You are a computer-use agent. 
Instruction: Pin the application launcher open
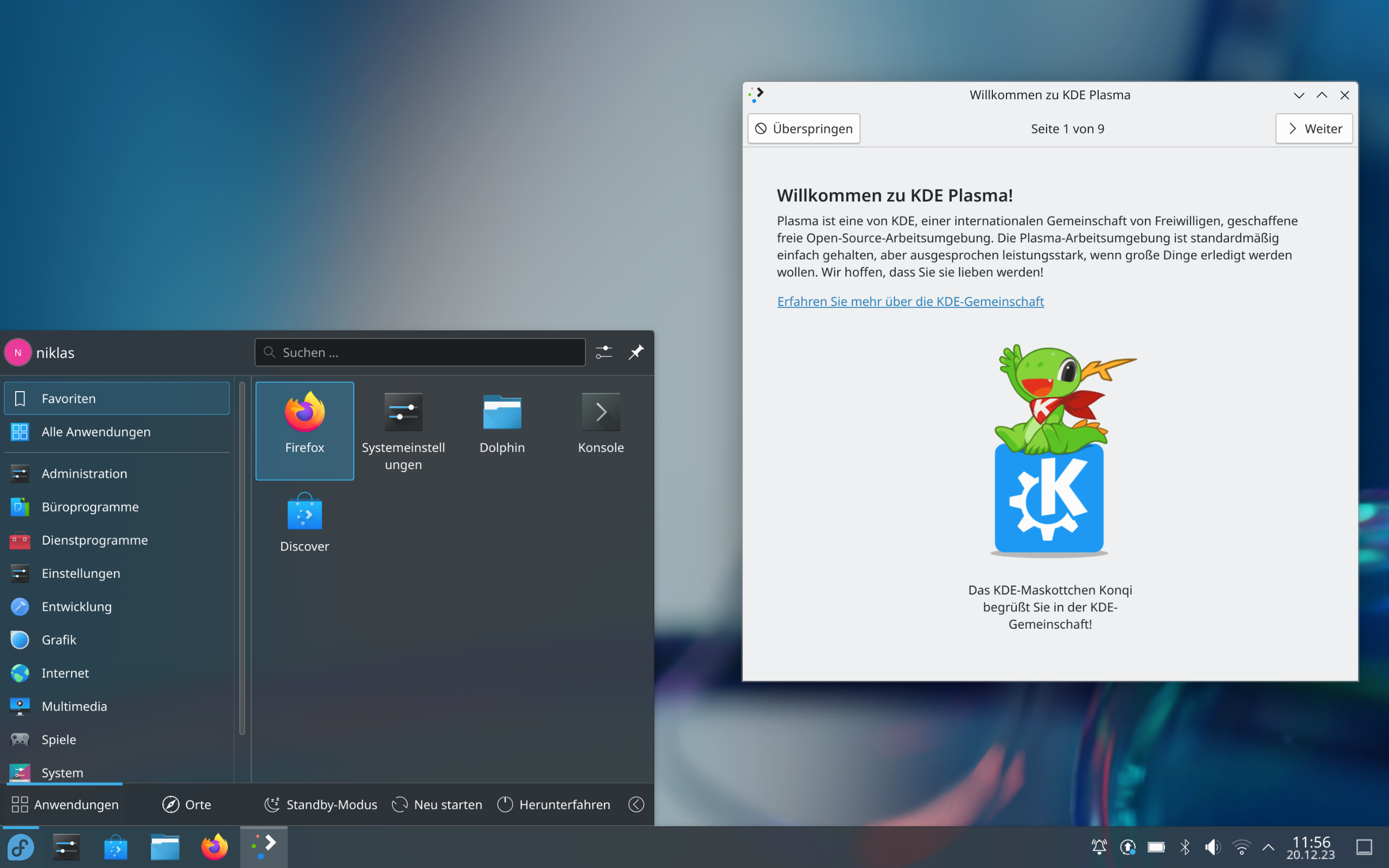click(x=636, y=352)
